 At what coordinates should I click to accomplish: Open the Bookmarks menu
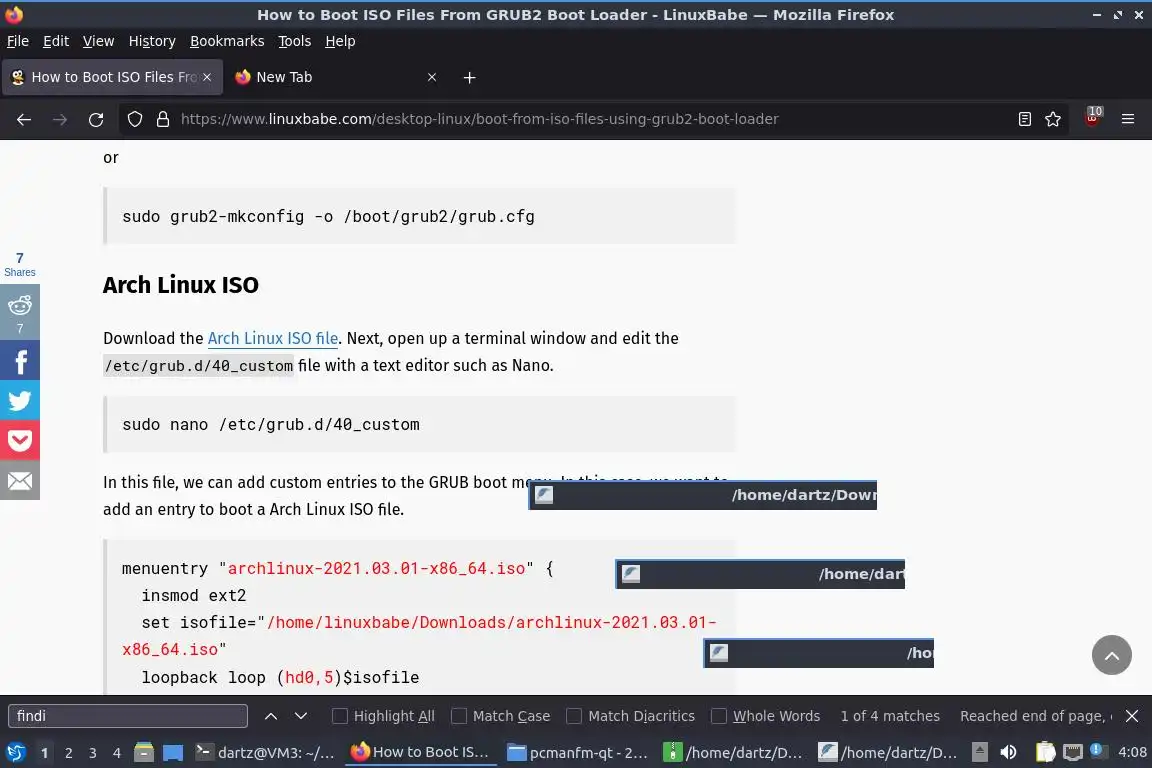pyautogui.click(x=227, y=41)
